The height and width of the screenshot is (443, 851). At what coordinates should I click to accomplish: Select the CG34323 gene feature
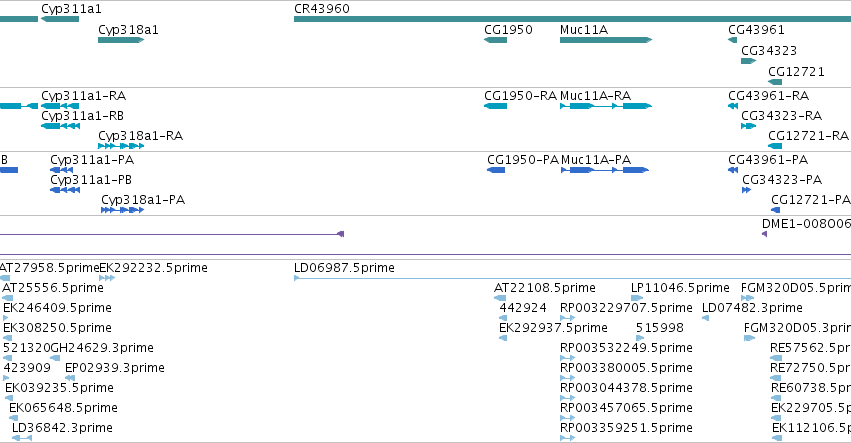(x=748, y=61)
